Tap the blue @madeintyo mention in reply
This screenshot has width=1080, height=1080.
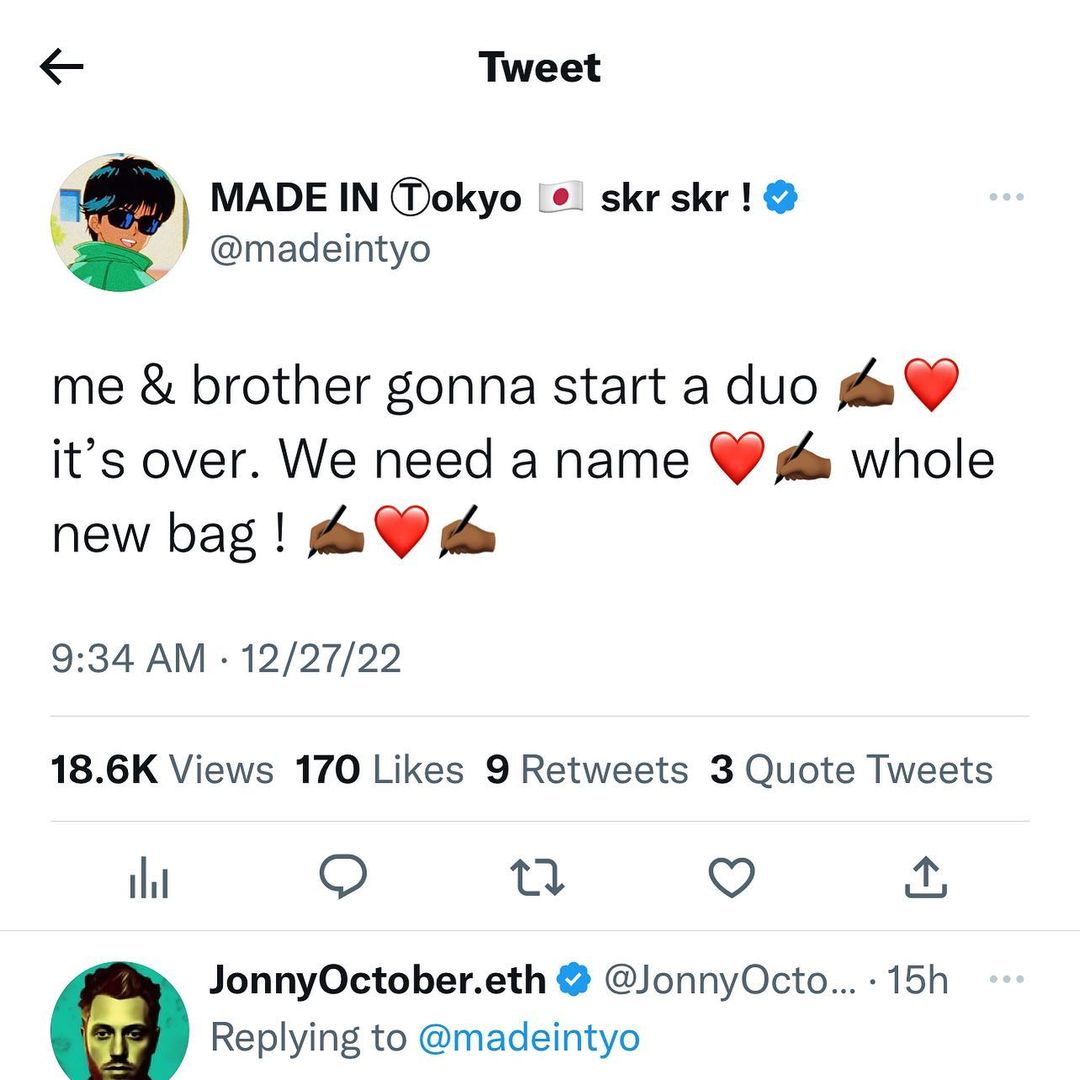(528, 1037)
